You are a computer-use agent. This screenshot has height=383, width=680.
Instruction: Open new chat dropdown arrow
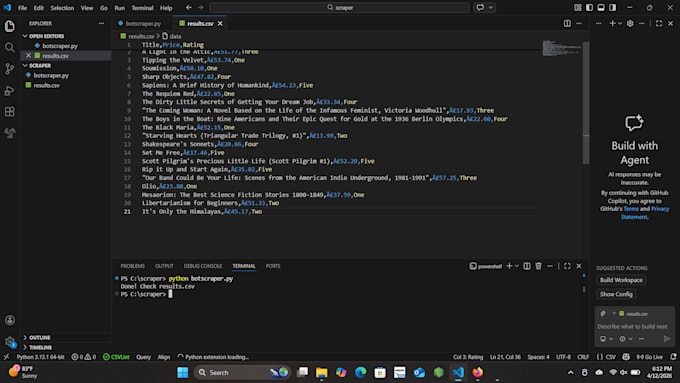[x=620, y=23]
